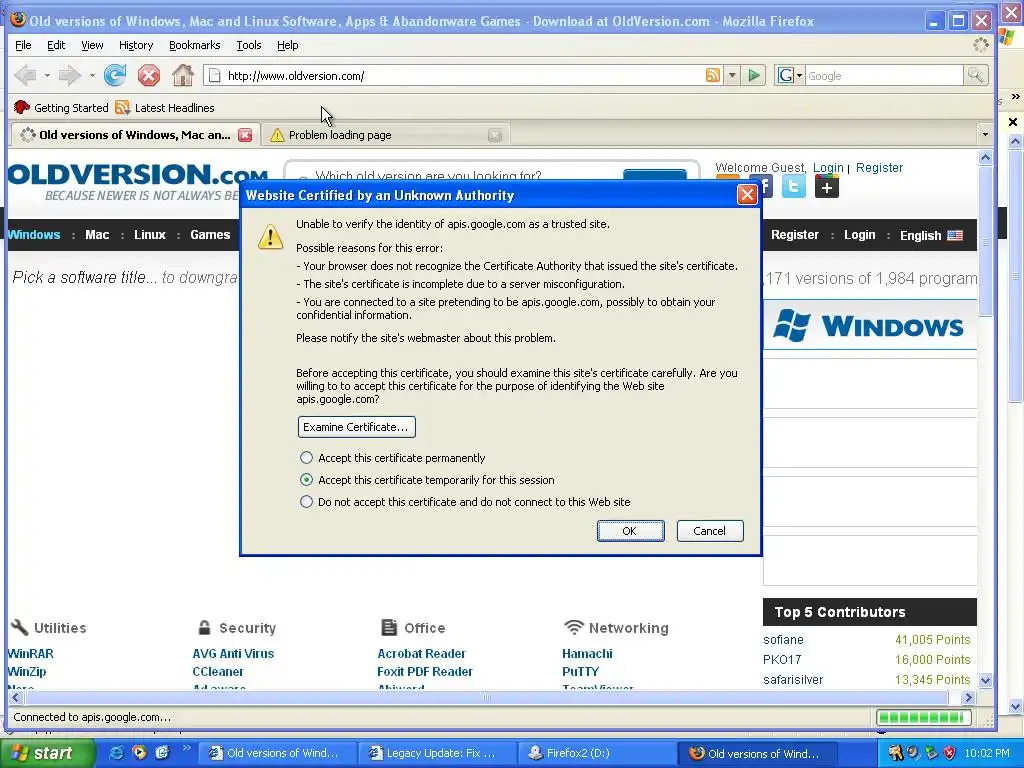The height and width of the screenshot is (768, 1024).
Task: Switch to the Problem loading page tab
Action: 387,135
